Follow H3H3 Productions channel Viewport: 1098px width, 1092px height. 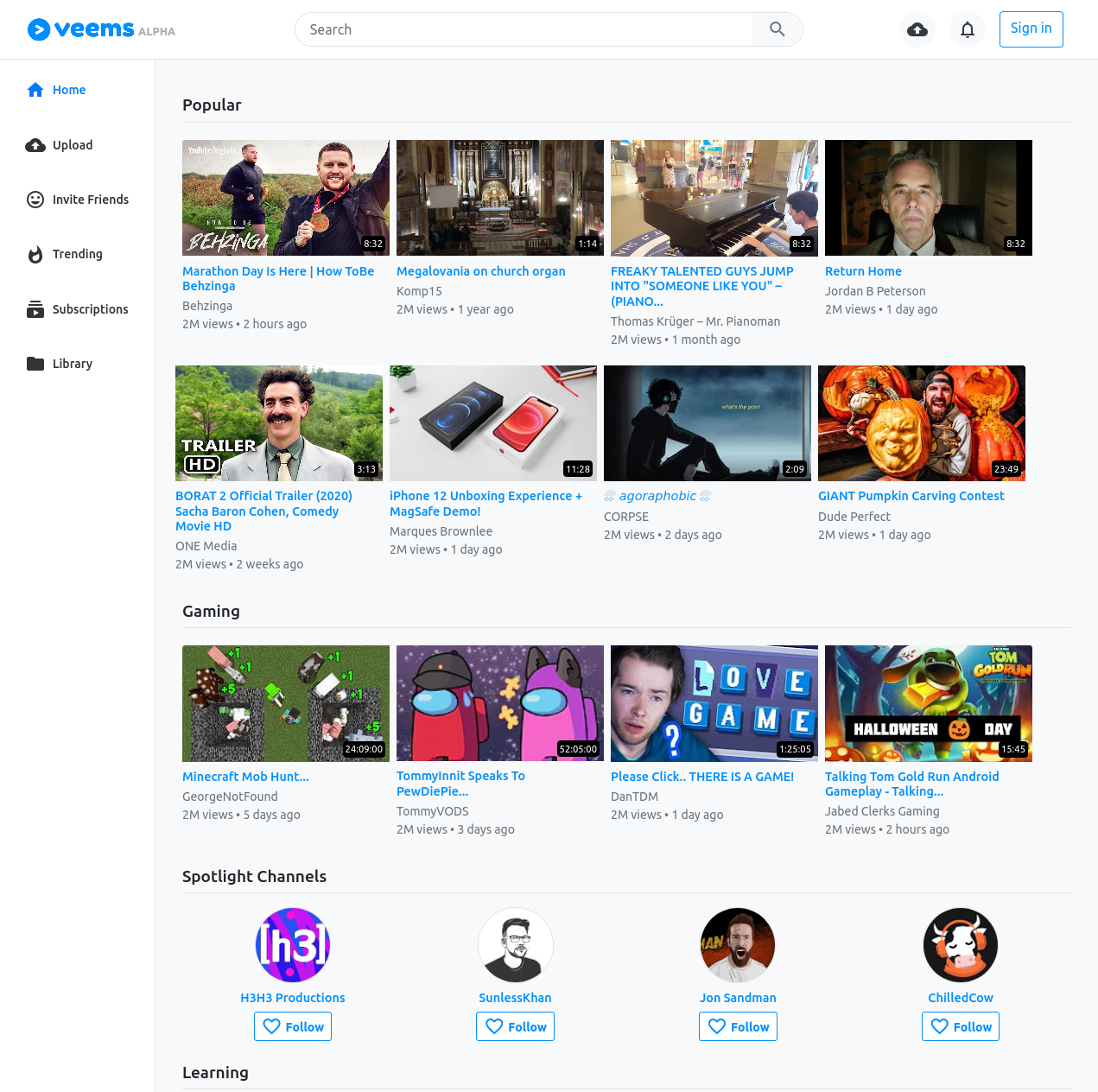(x=293, y=1026)
